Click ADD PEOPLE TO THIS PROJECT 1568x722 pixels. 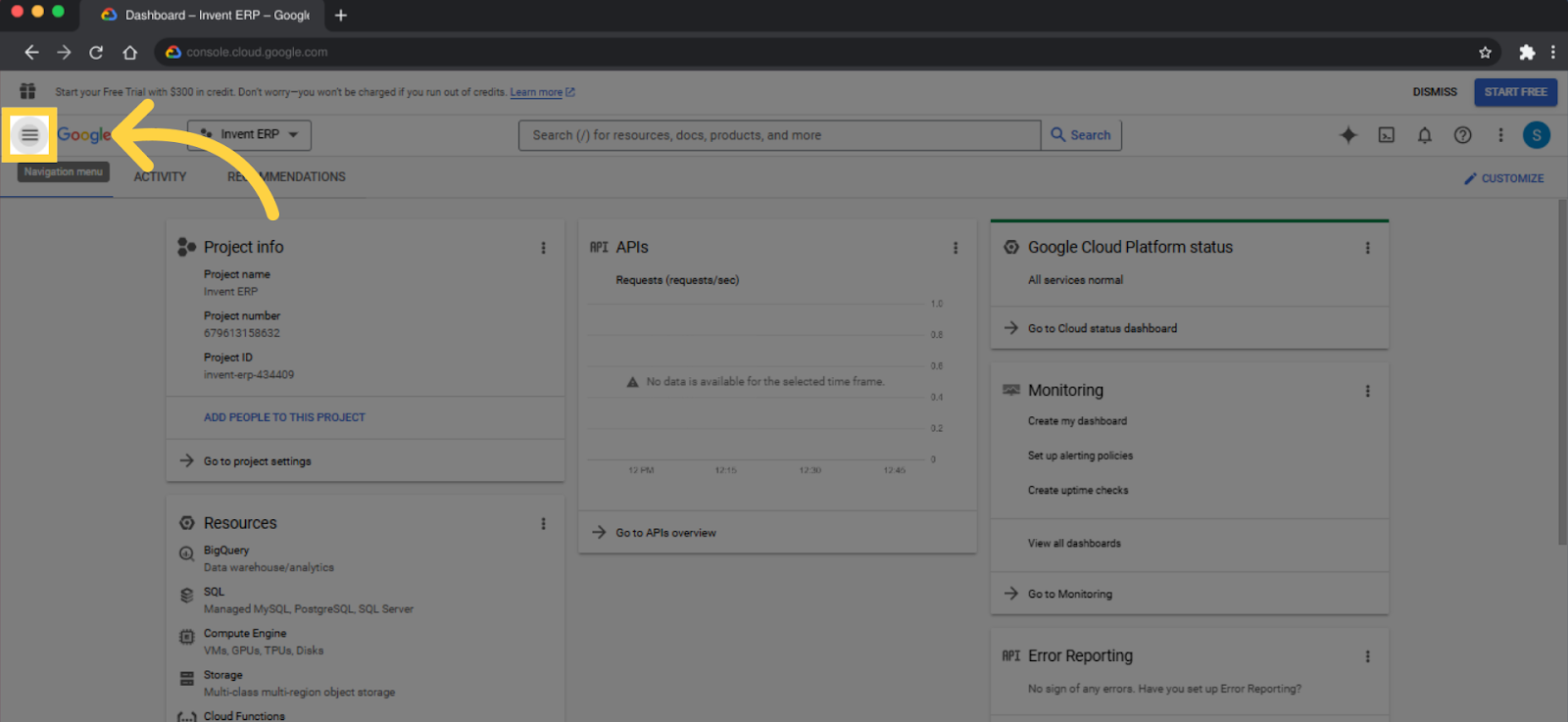(284, 417)
